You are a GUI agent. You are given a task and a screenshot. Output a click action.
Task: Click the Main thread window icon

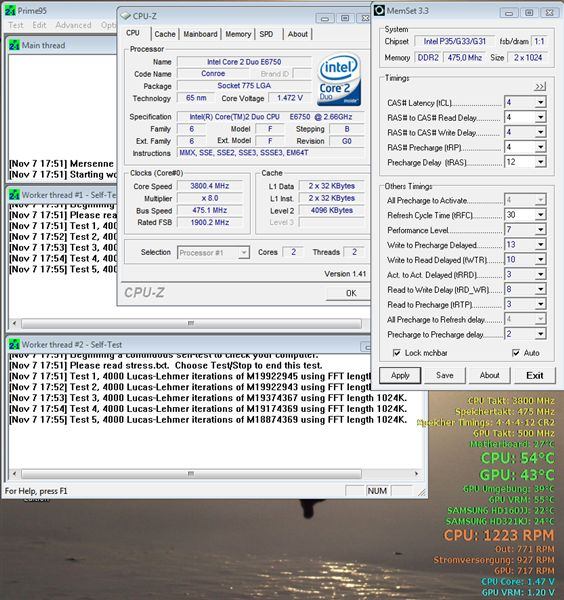click(x=14, y=45)
